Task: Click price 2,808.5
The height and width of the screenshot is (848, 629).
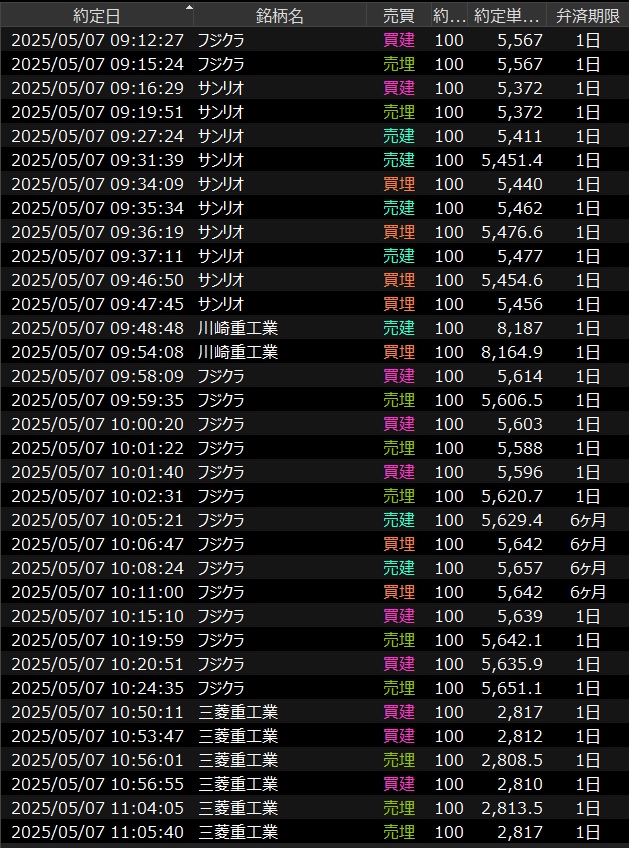Action: (512, 759)
